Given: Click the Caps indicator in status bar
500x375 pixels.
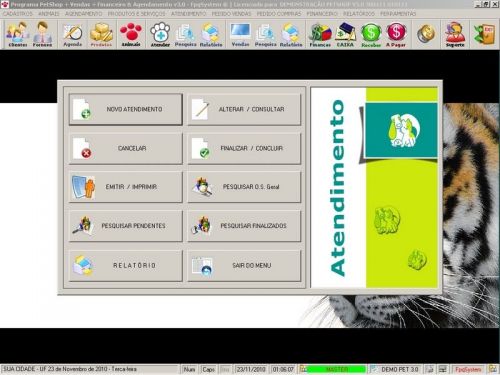Looking at the screenshot, I should [209, 369].
